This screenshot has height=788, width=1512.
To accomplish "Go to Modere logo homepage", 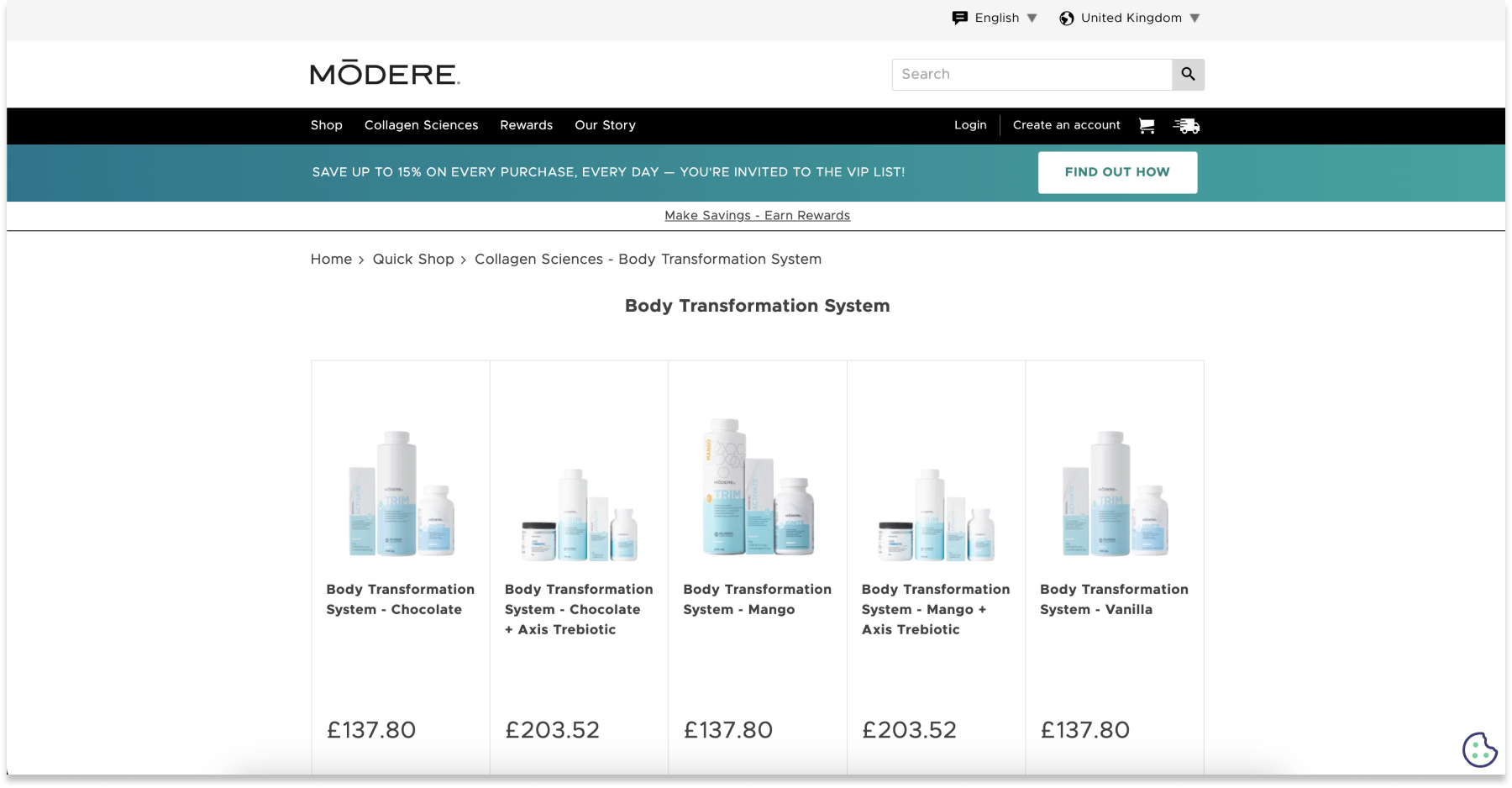I will click(x=386, y=73).
